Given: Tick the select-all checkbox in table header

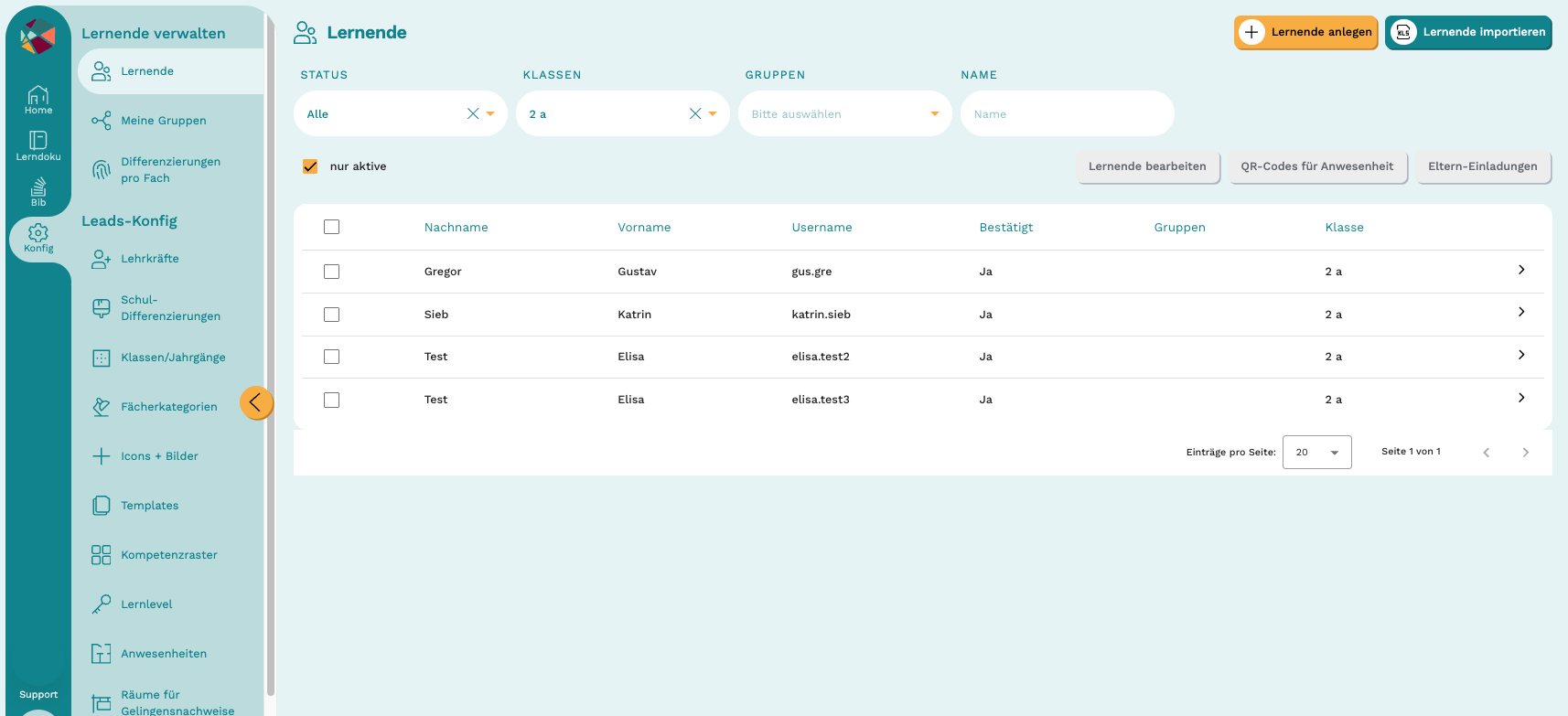Looking at the screenshot, I should coord(331,227).
